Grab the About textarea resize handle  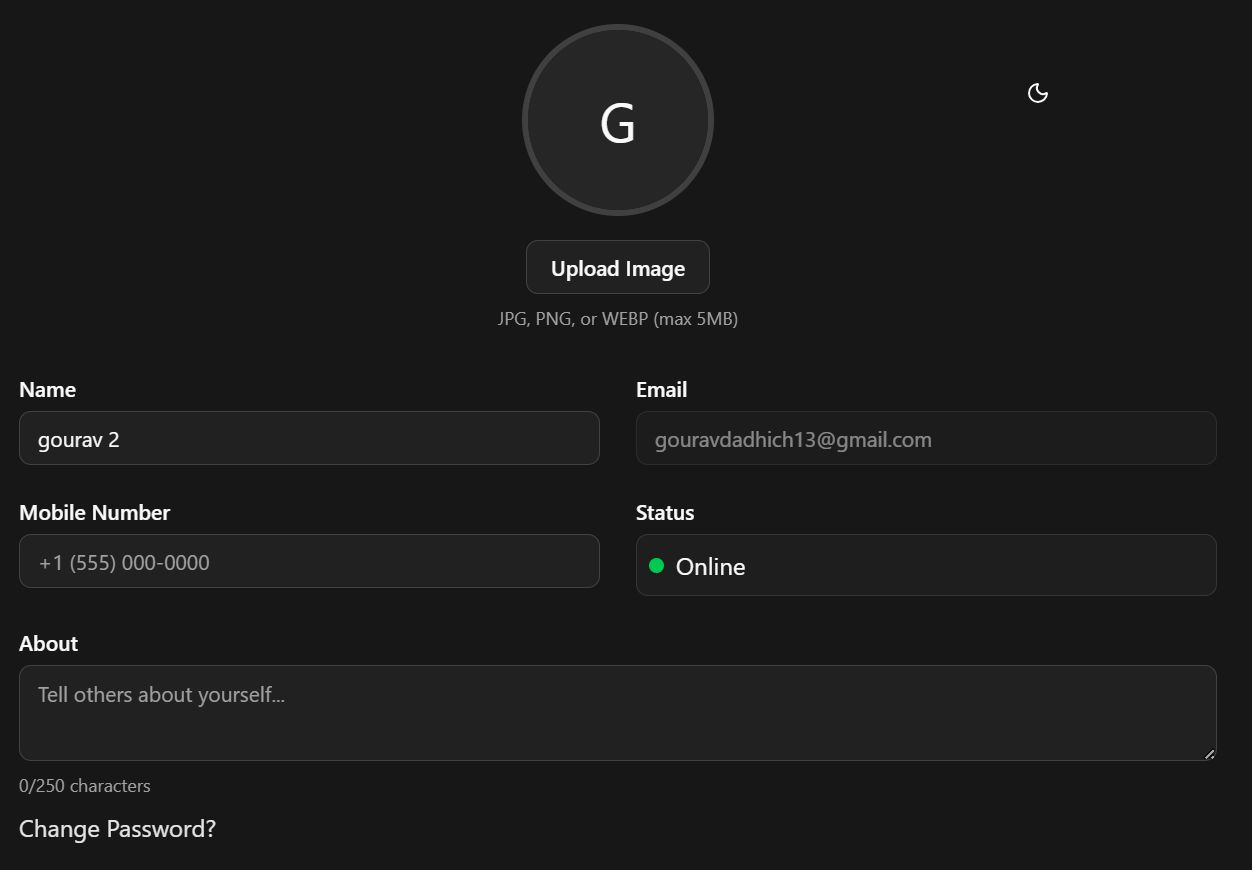pos(1209,753)
